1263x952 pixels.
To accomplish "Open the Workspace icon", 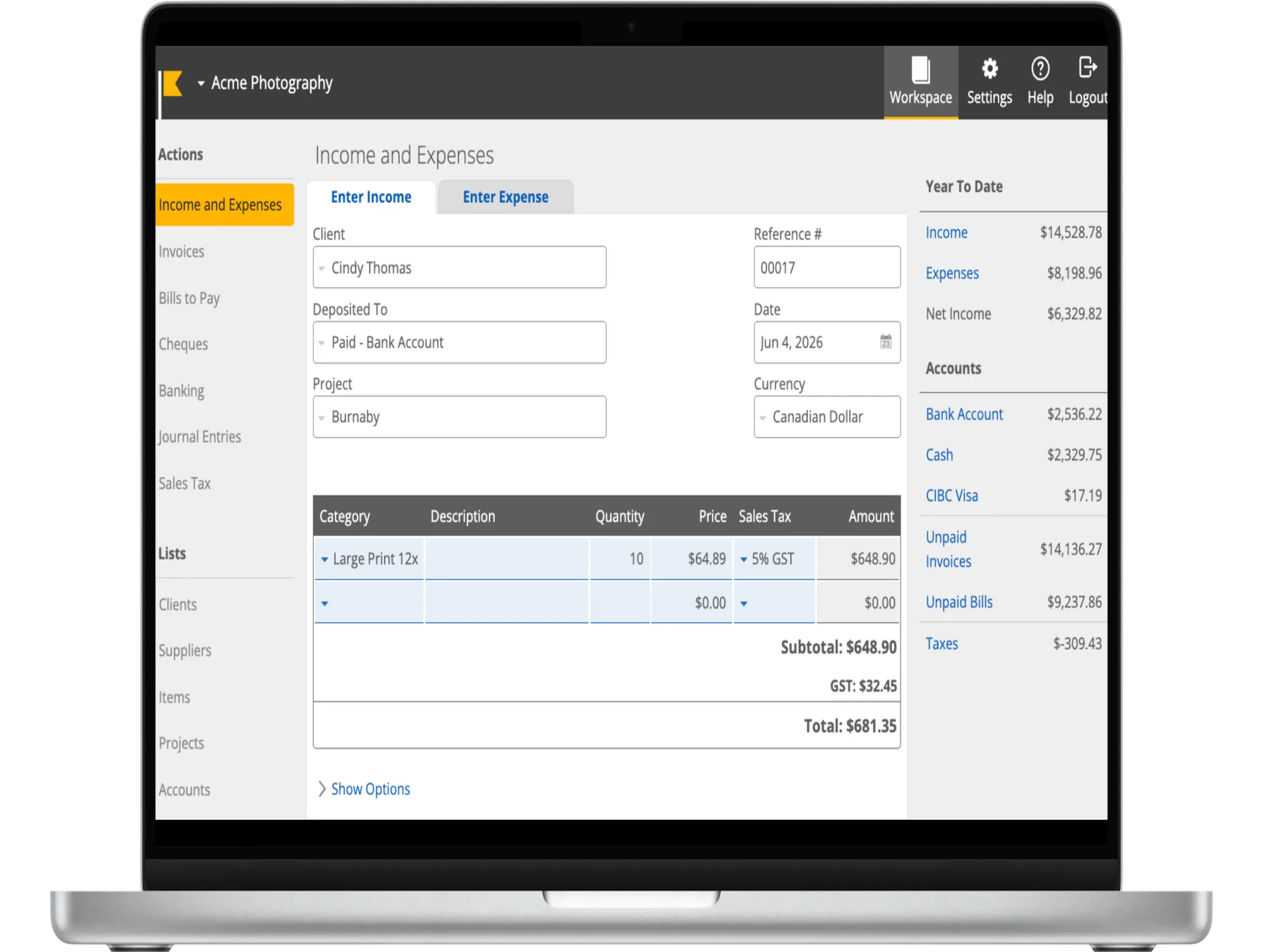I will coord(920,69).
